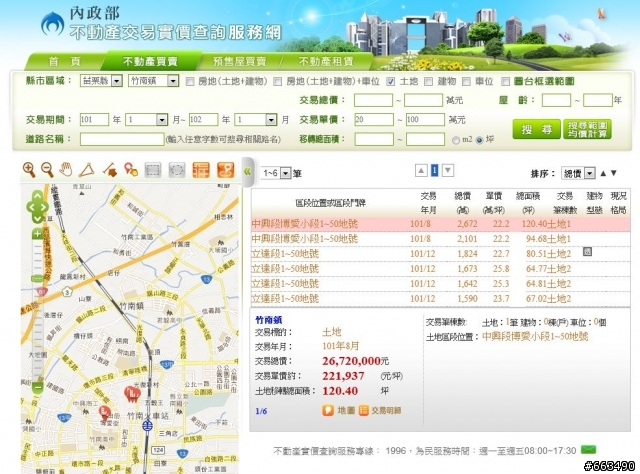The image size is (640, 474).
Task: Sort results ascending with up triangle
Action: (603, 173)
